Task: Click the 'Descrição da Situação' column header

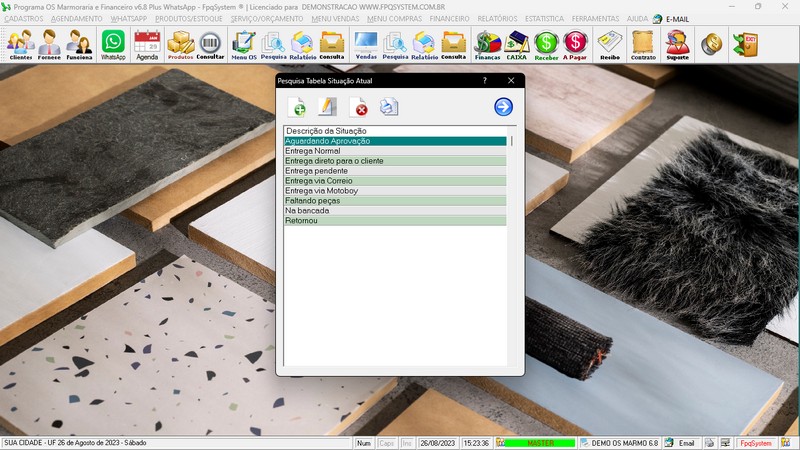Action: [326, 131]
